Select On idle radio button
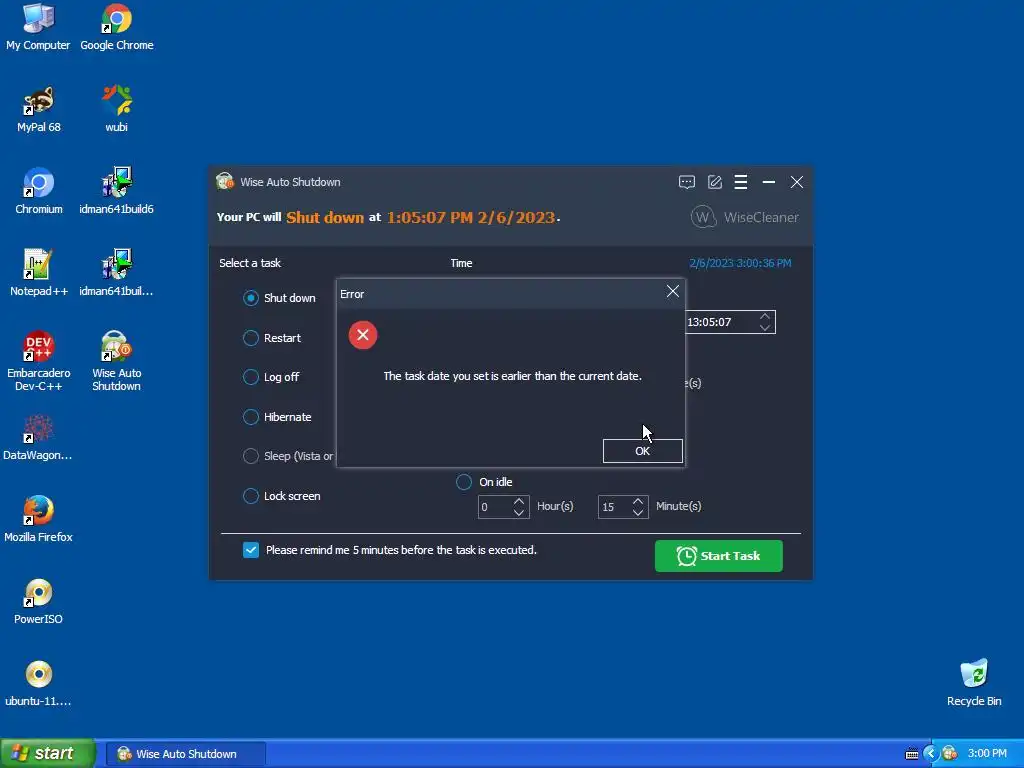Image resolution: width=1024 pixels, height=768 pixels. pyautogui.click(x=464, y=482)
